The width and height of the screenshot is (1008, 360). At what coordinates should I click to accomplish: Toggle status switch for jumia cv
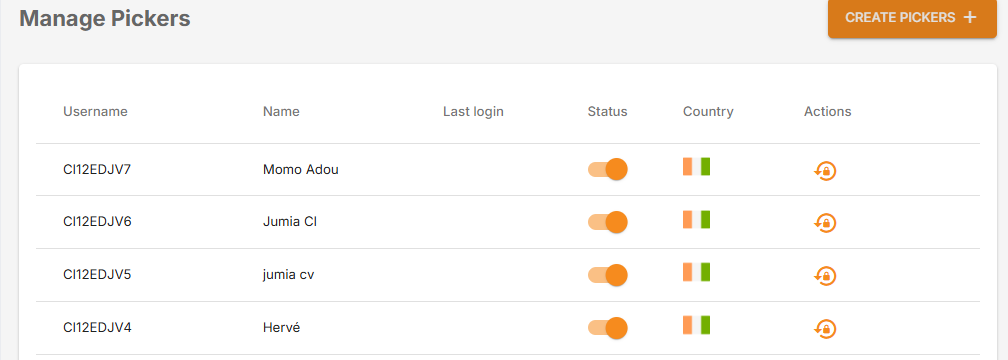[x=608, y=275]
